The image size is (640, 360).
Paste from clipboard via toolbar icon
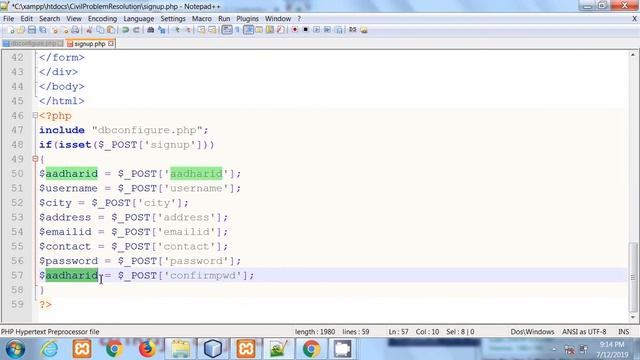click(111, 30)
